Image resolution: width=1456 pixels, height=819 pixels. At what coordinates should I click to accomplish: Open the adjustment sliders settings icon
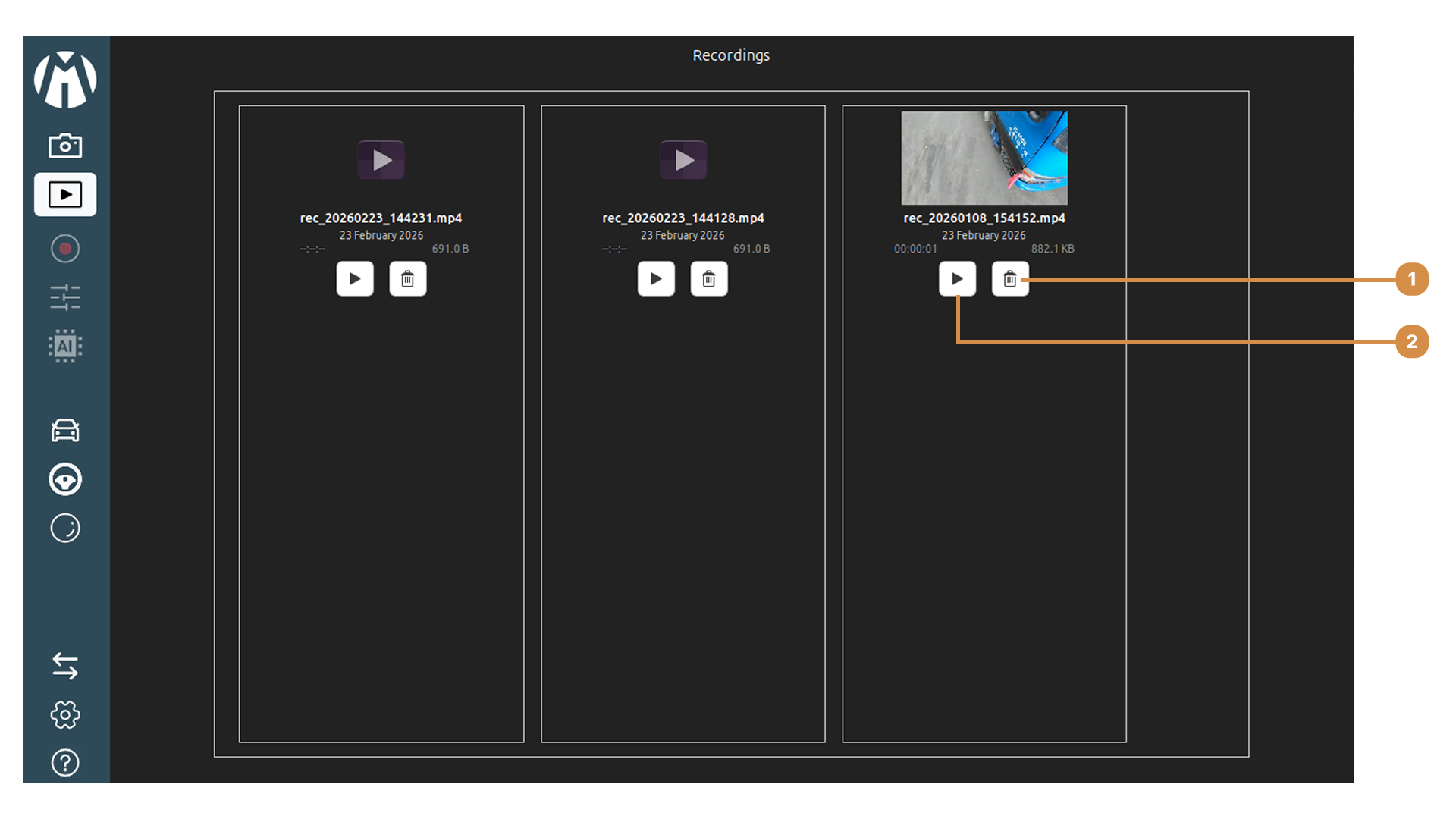[x=65, y=297]
